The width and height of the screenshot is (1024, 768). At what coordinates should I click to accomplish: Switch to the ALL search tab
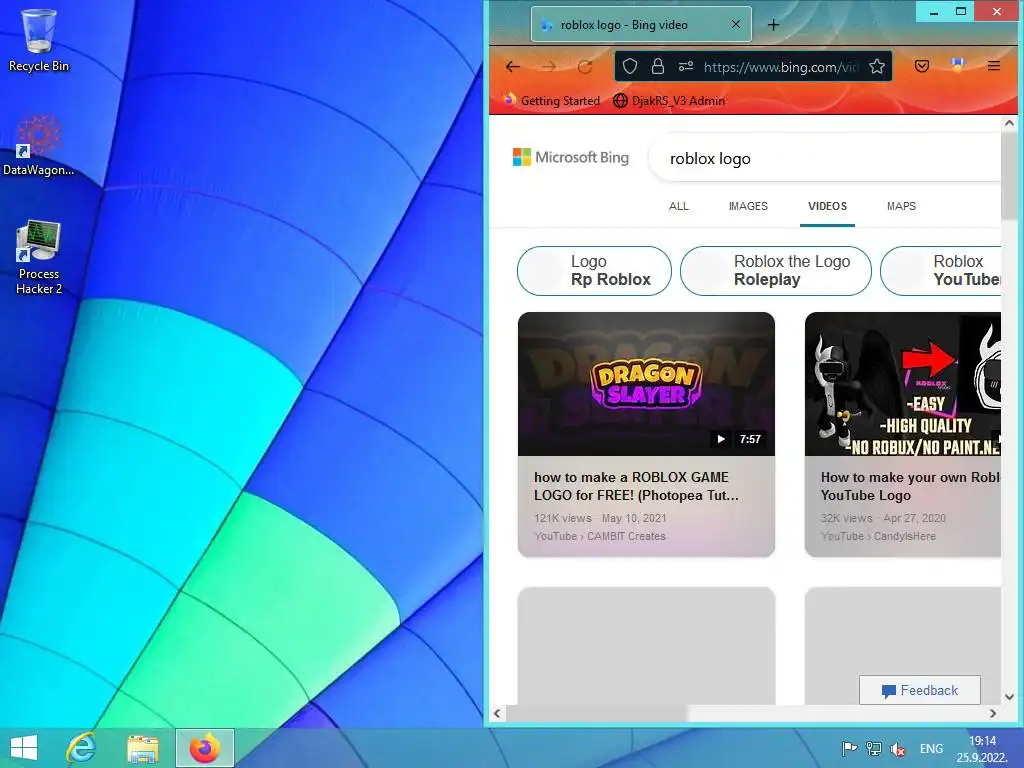(679, 206)
